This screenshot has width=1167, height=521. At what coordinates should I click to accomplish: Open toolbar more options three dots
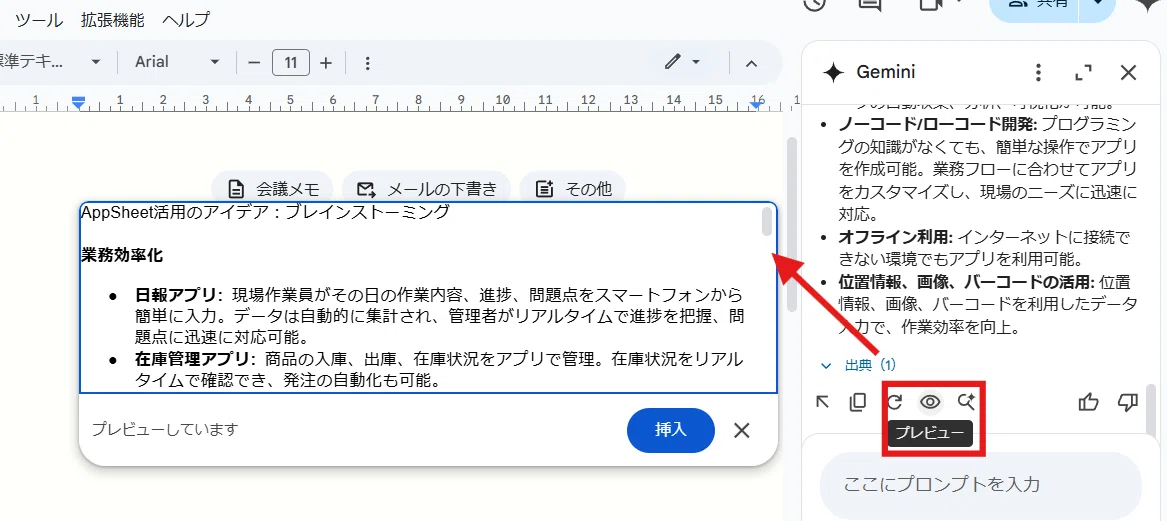click(367, 63)
